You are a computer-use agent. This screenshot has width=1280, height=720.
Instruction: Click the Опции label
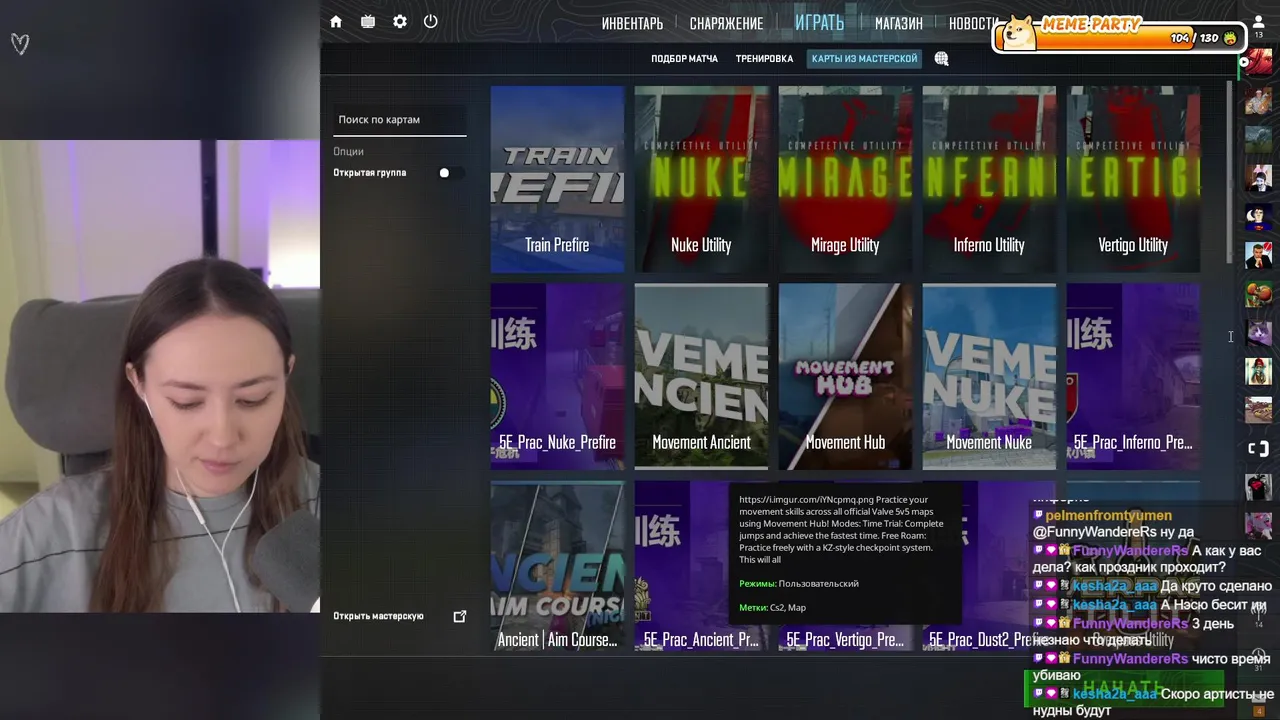348,152
